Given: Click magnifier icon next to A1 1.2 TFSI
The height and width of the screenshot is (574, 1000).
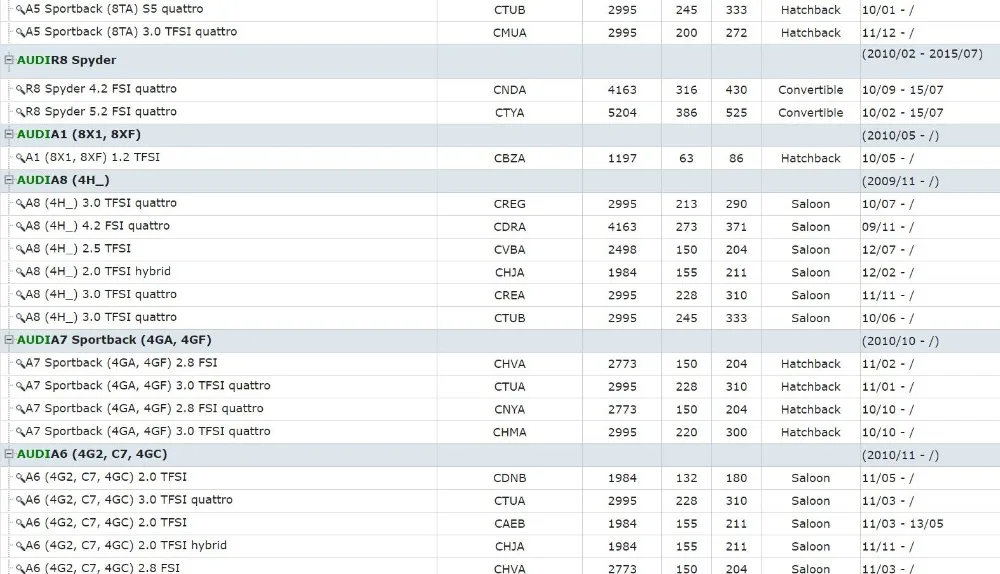Looking at the screenshot, I should tap(20, 158).
